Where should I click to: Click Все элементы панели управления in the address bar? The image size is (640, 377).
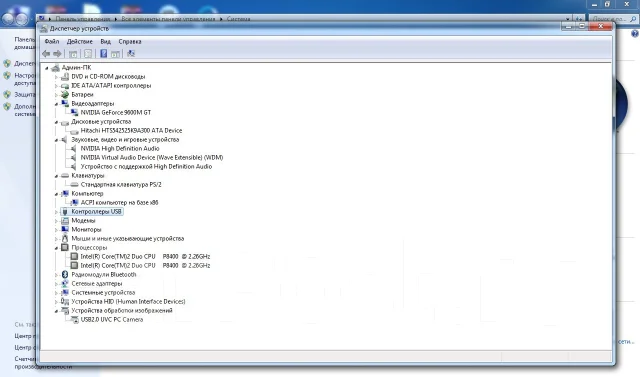(168, 19)
